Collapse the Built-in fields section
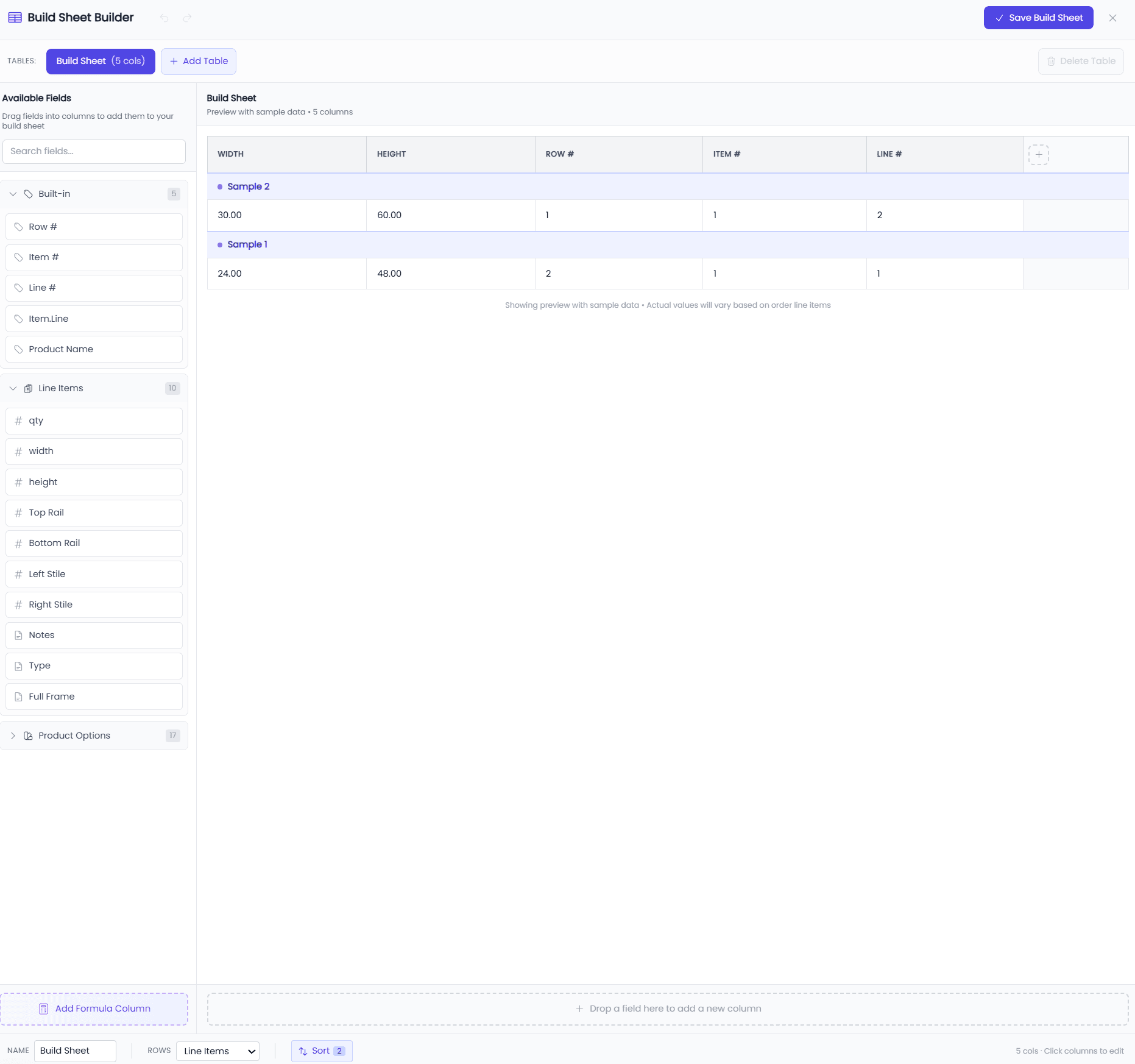 click(13, 194)
